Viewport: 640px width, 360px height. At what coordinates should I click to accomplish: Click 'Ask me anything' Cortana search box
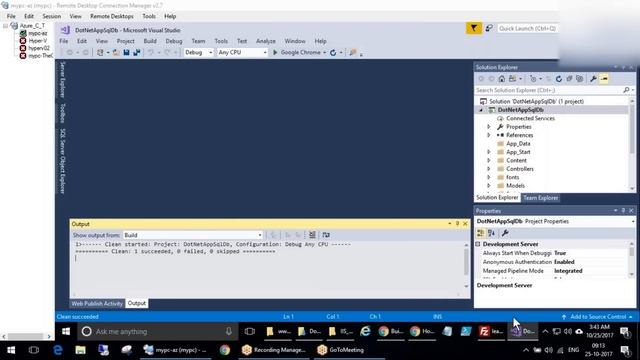[158, 331]
